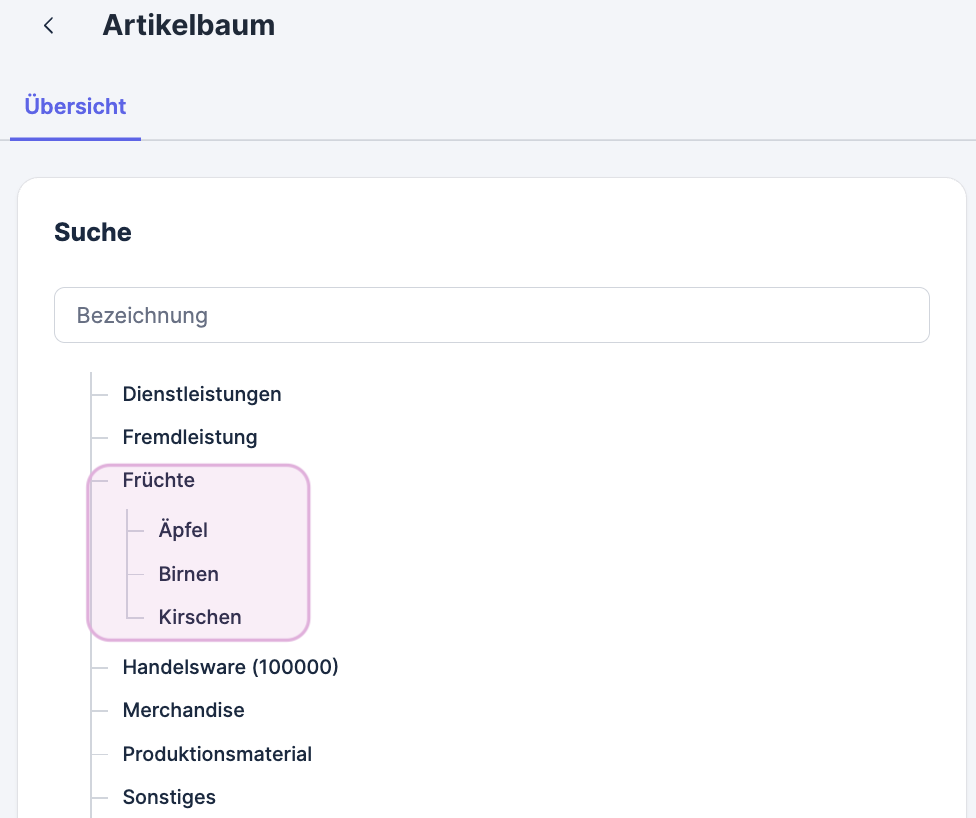Click the Suche section heading
Viewport: 976px width, 818px height.
93,233
